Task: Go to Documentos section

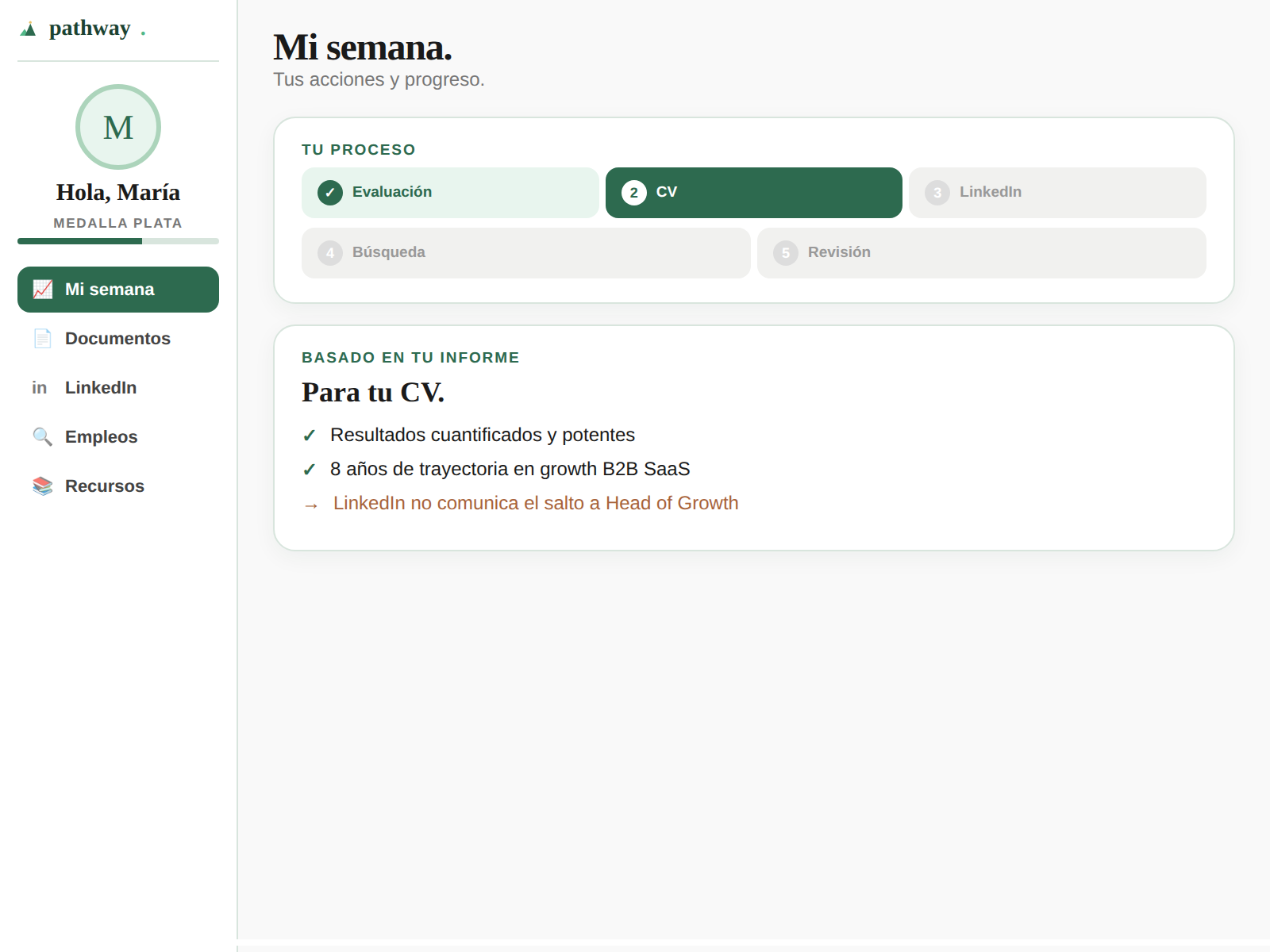Action: pos(118,339)
